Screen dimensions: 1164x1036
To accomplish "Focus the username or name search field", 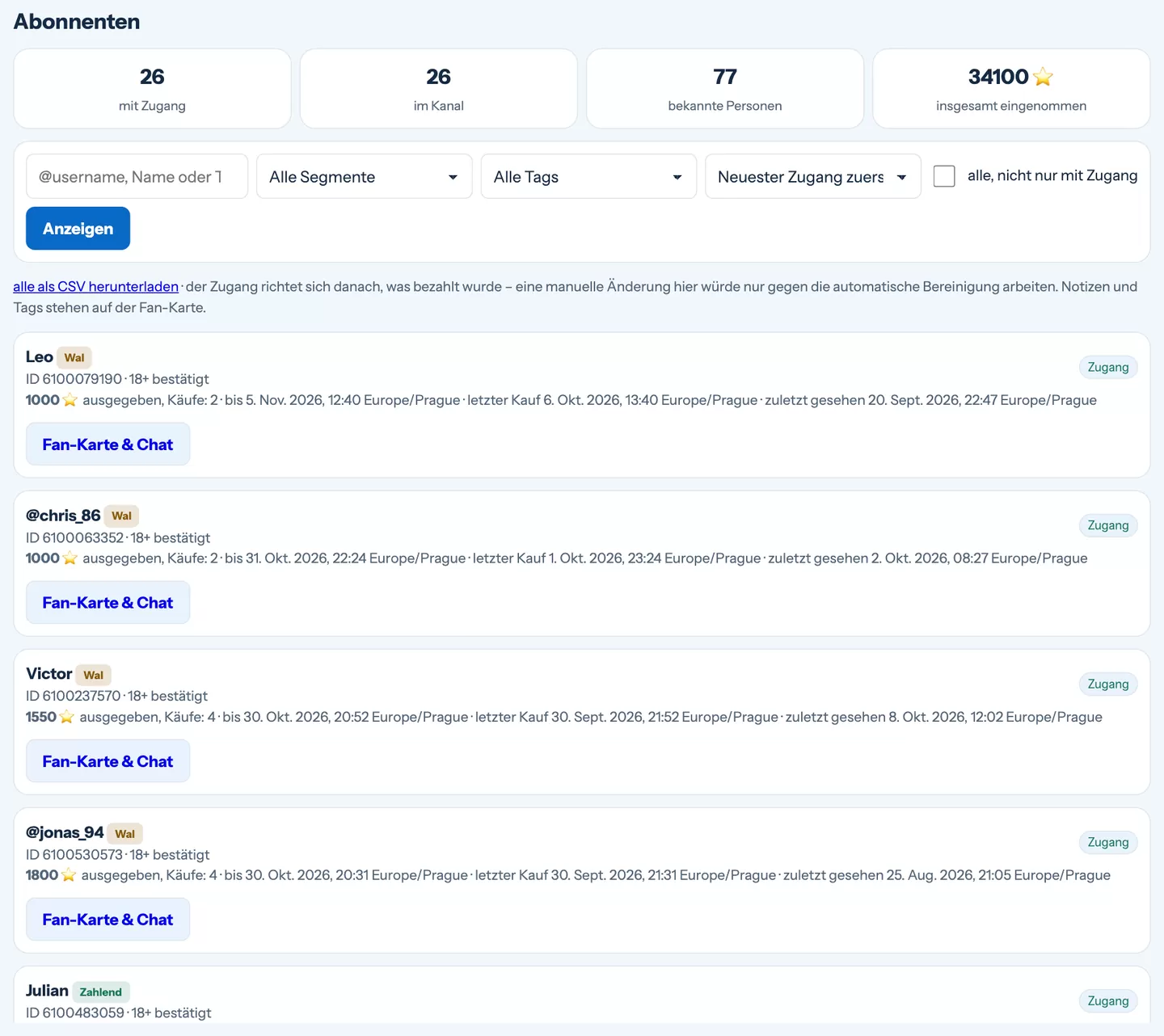I will click(137, 176).
